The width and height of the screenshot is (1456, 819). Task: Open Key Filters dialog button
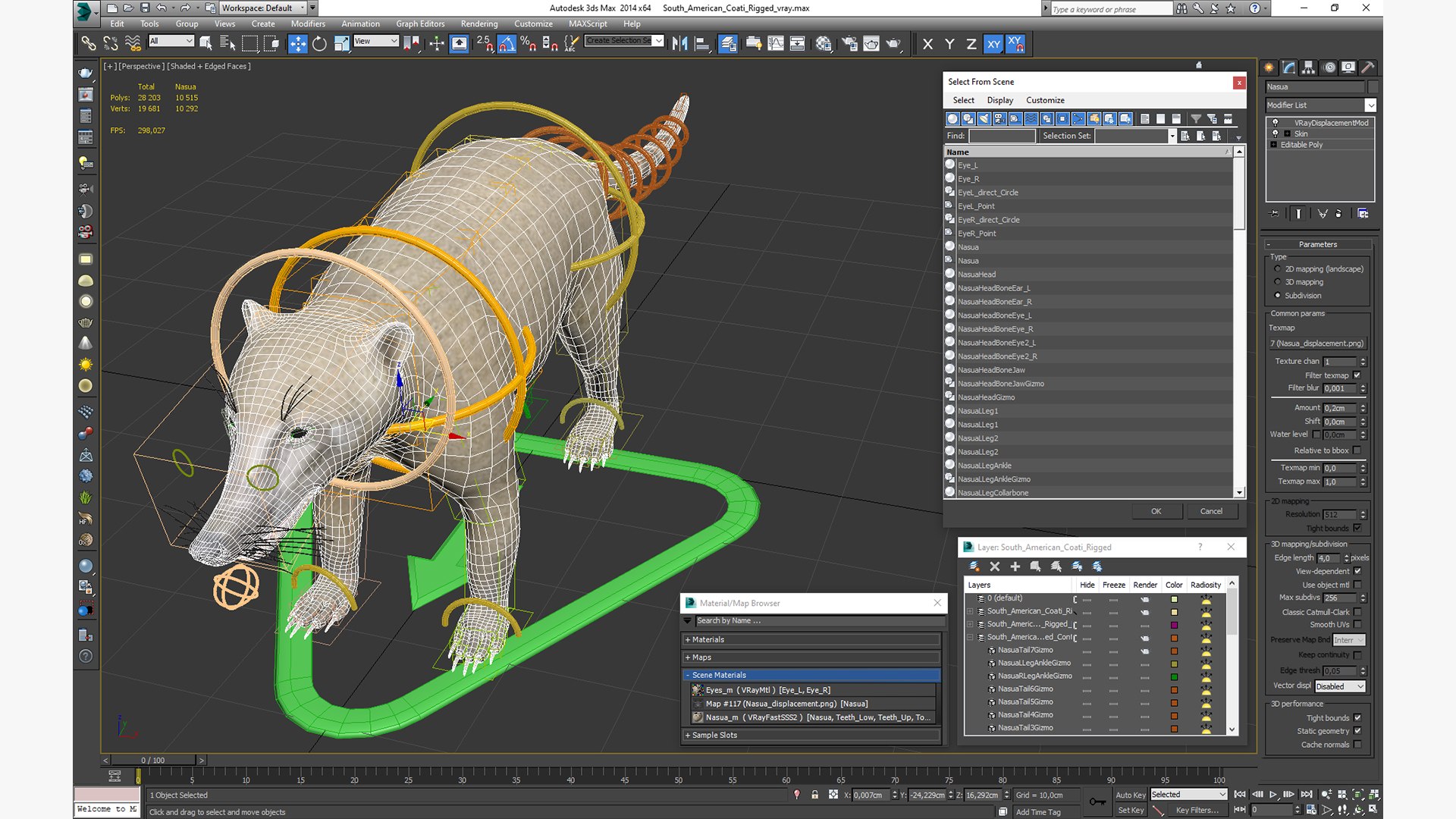click(1197, 810)
